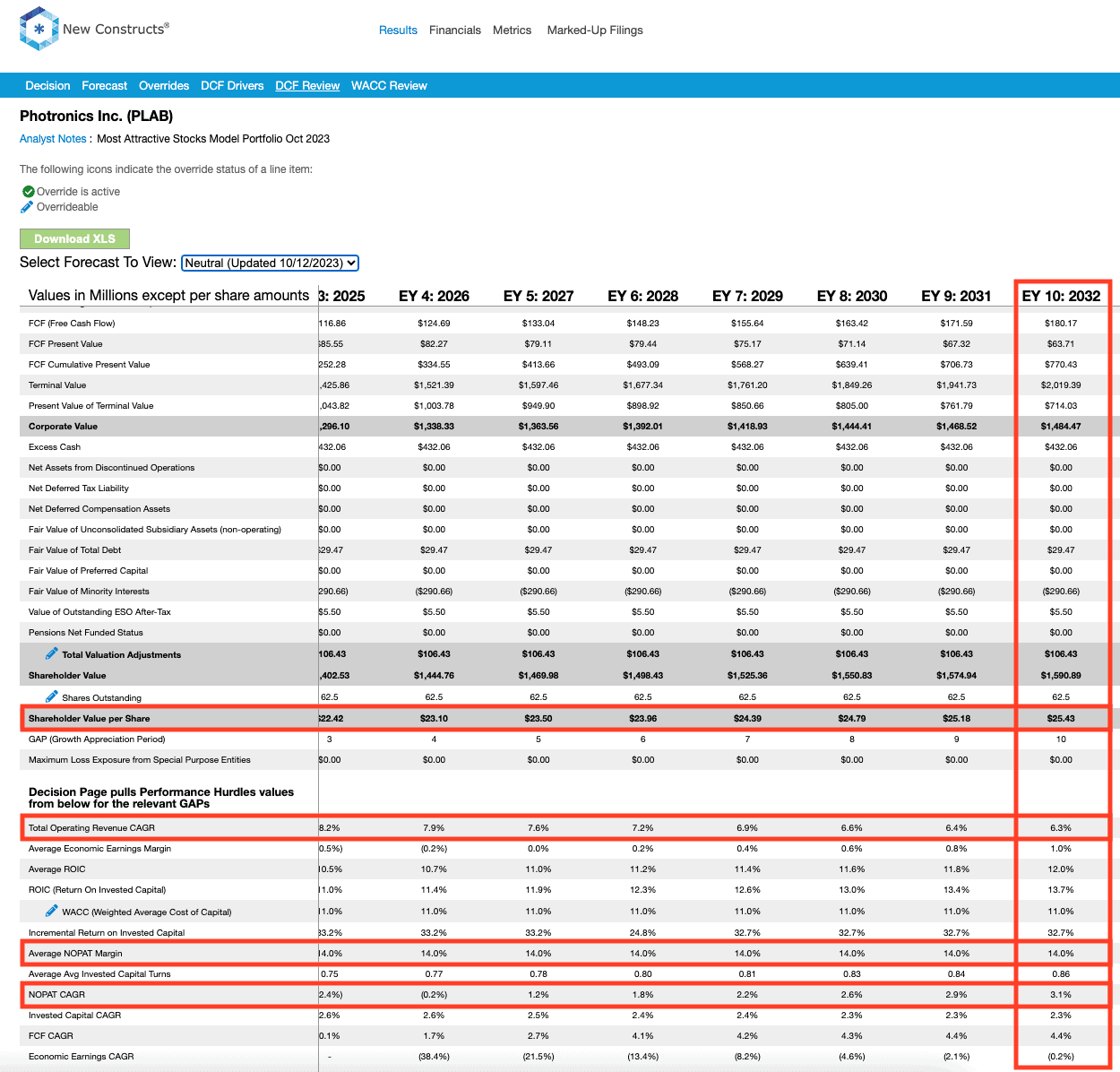The height and width of the screenshot is (1072, 1120).
Task: Click the $714.03 Present Value of Terminal Value cell
Action: tap(1061, 406)
